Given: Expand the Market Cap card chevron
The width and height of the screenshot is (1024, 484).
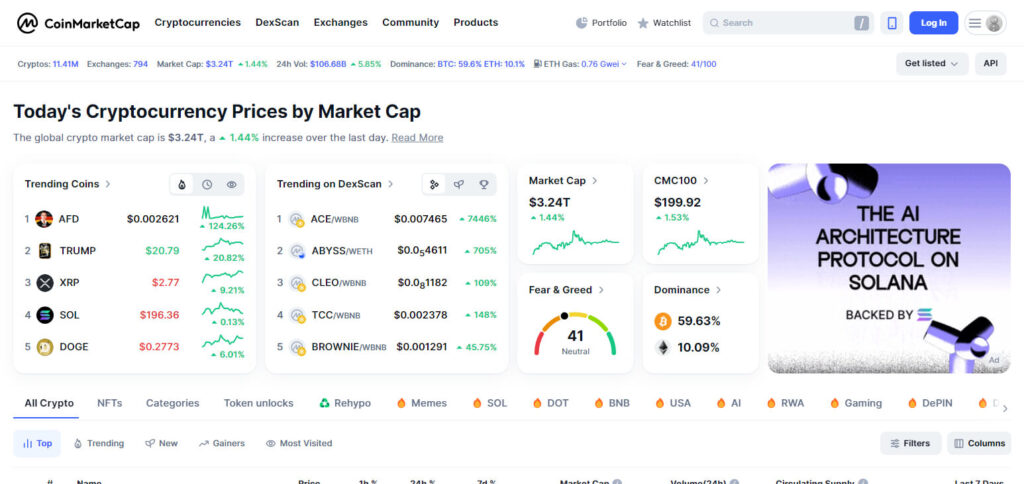Looking at the screenshot, I should click(x=595, y=181).
